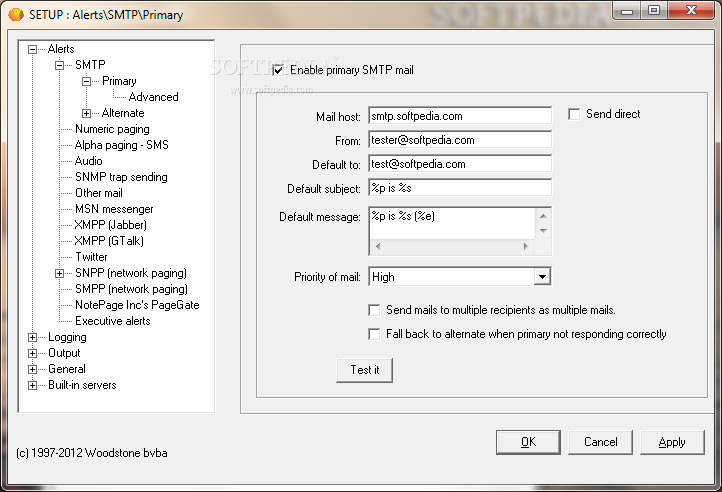Image resolution: width=722 pixels, height=492 pixels.
Task: Expand the Built-in servers tree node
Action: point(32,385)
